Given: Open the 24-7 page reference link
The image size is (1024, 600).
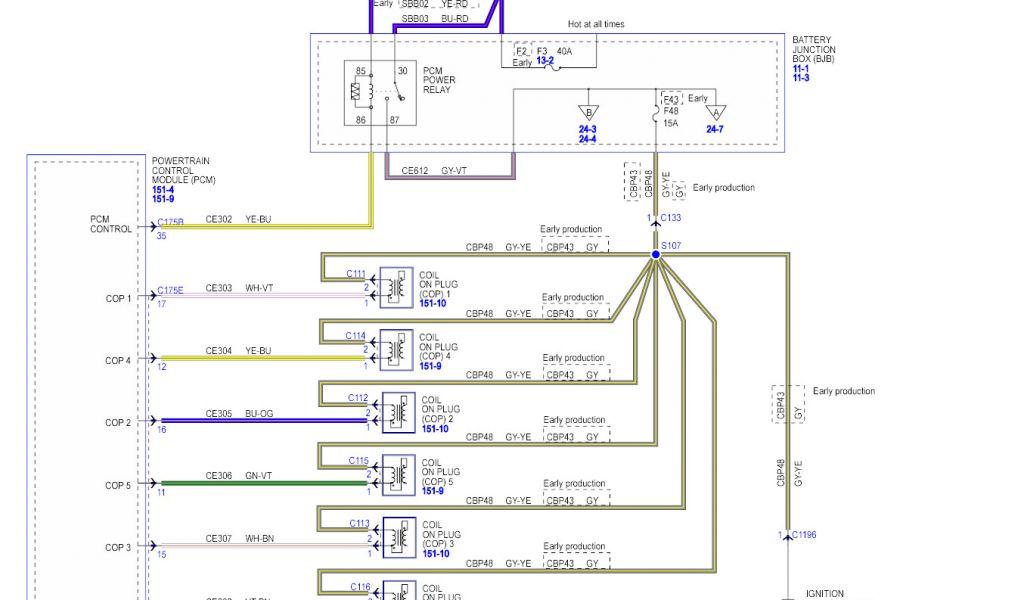Looking at the screenshot, I should 715,129.
